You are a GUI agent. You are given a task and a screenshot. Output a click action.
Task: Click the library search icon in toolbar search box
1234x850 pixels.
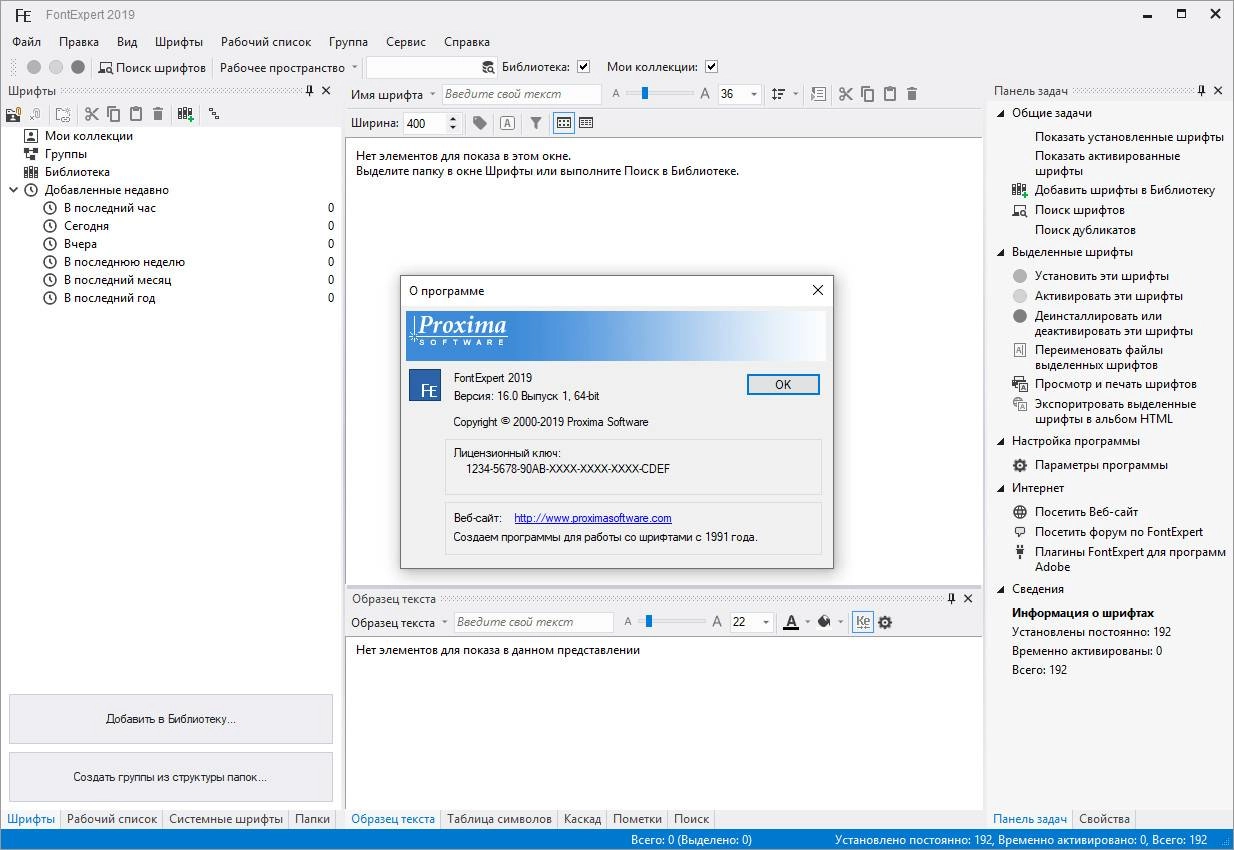click(x=488, y=67)
